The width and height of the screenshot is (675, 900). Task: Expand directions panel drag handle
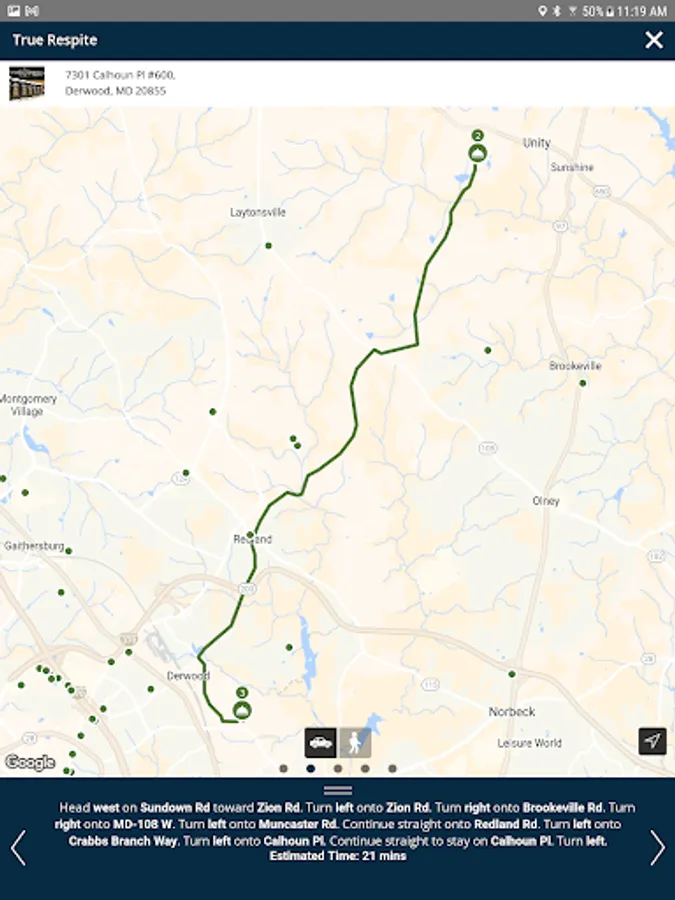point(338,790)
